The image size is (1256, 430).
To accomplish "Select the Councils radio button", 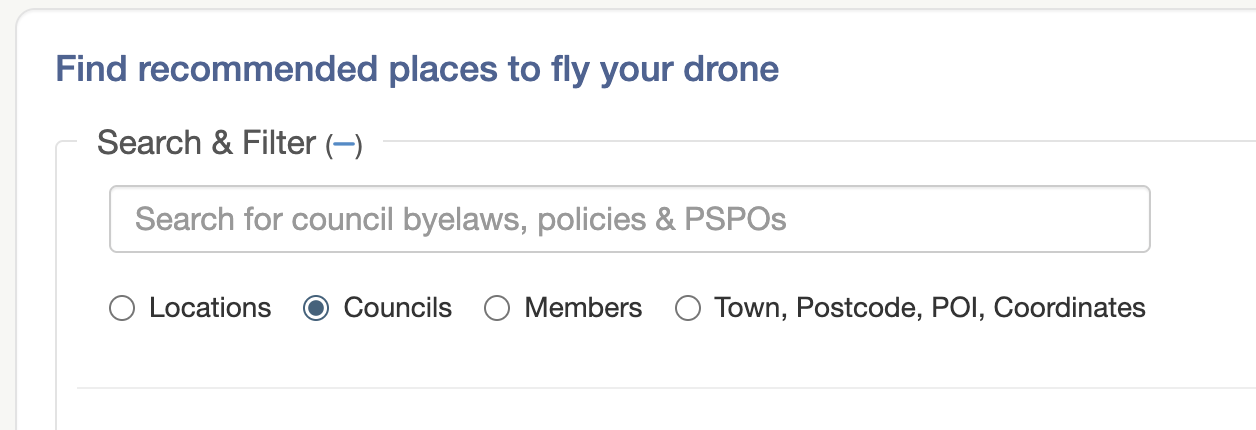I will (x=316, y=309).
